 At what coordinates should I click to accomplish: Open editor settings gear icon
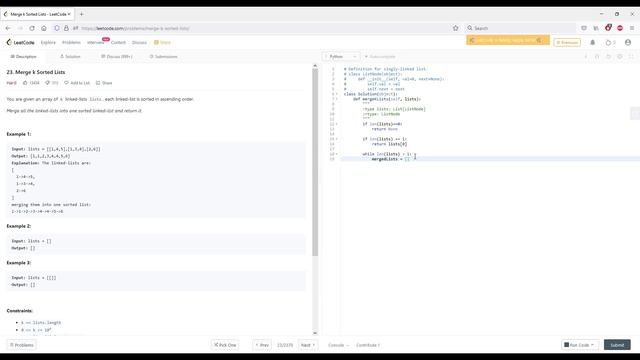[x=620, y=56]
